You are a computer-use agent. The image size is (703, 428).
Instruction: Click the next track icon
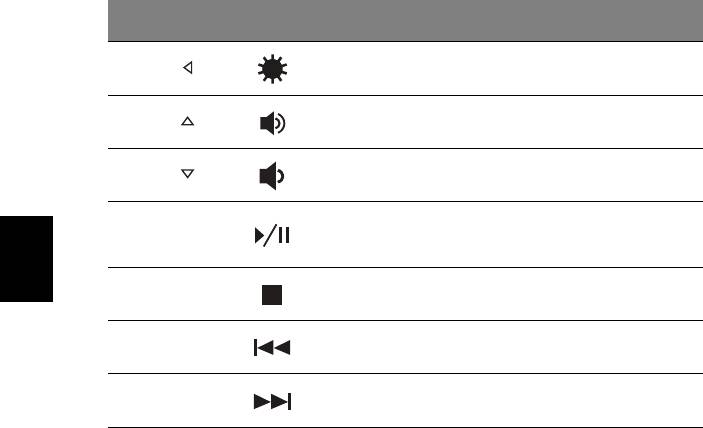[272, 403]
